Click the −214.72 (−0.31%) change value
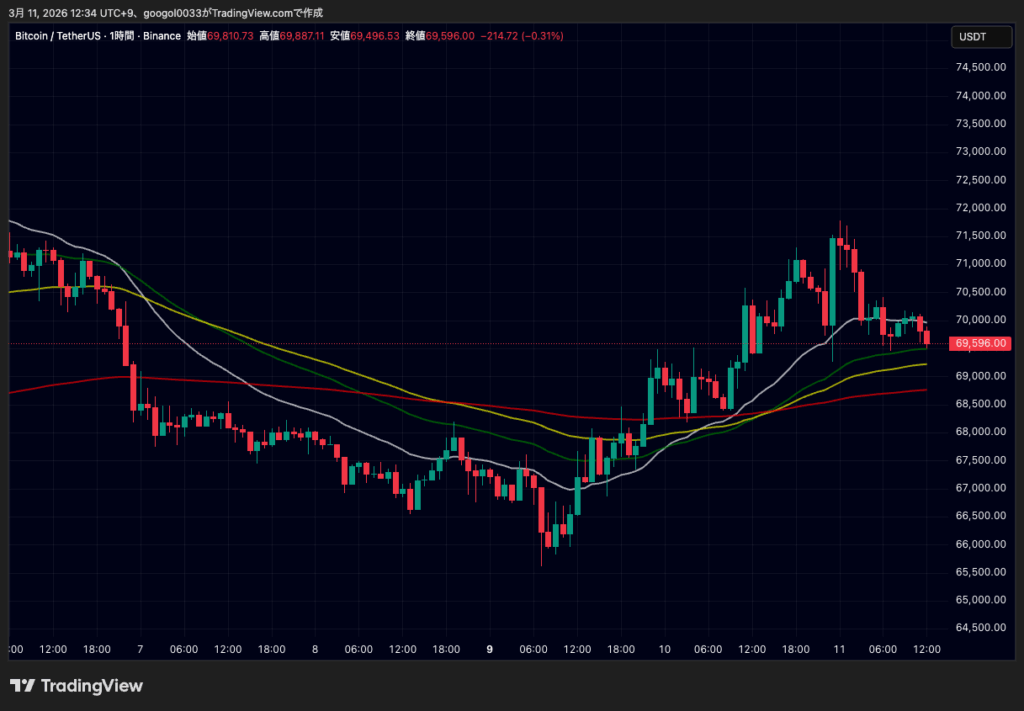Image resolution: width=1024 pixels, height=711 pixels. tap(522, 36)
